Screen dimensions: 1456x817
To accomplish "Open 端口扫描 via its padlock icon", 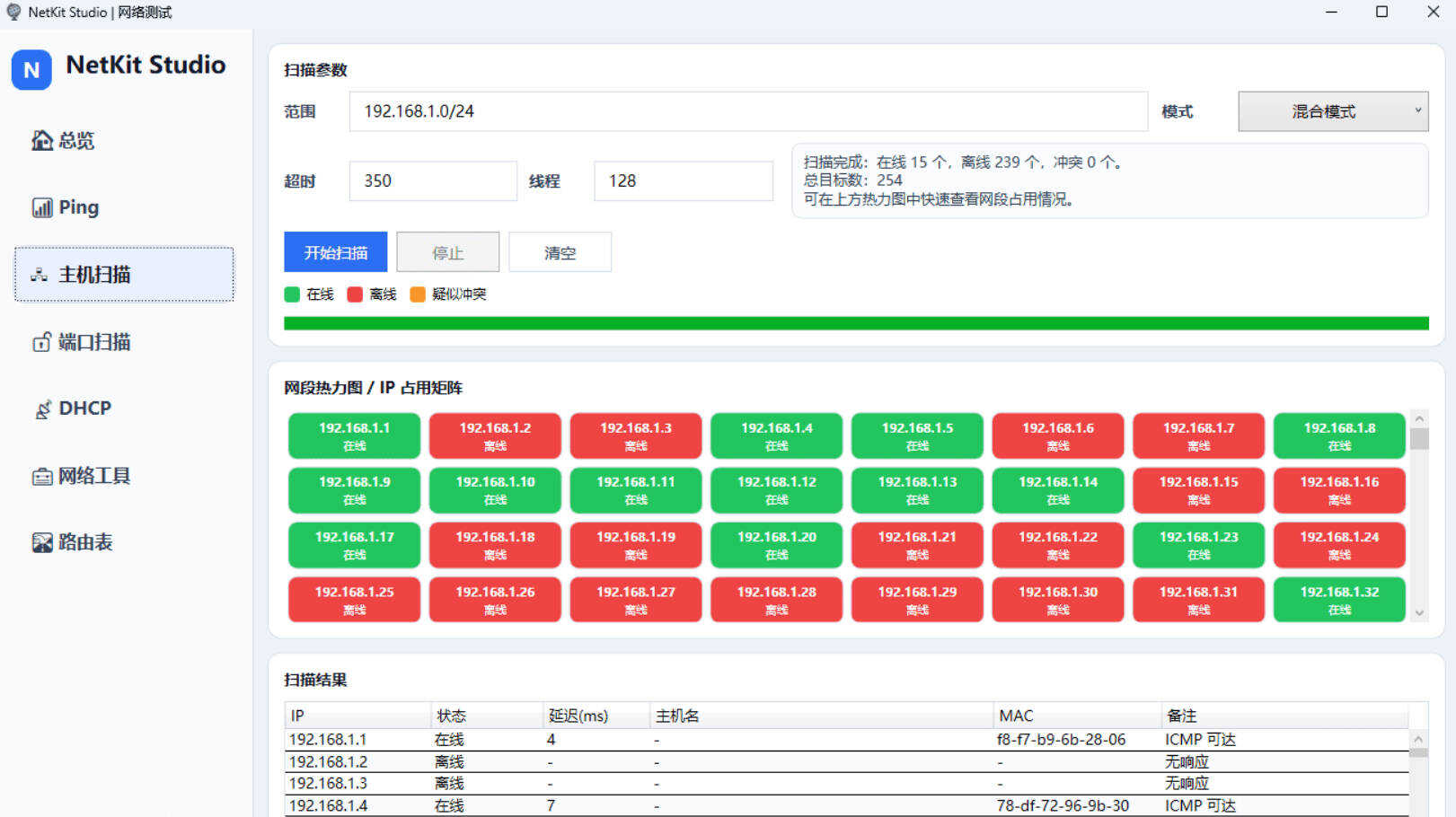I will [x=40, y=342].
